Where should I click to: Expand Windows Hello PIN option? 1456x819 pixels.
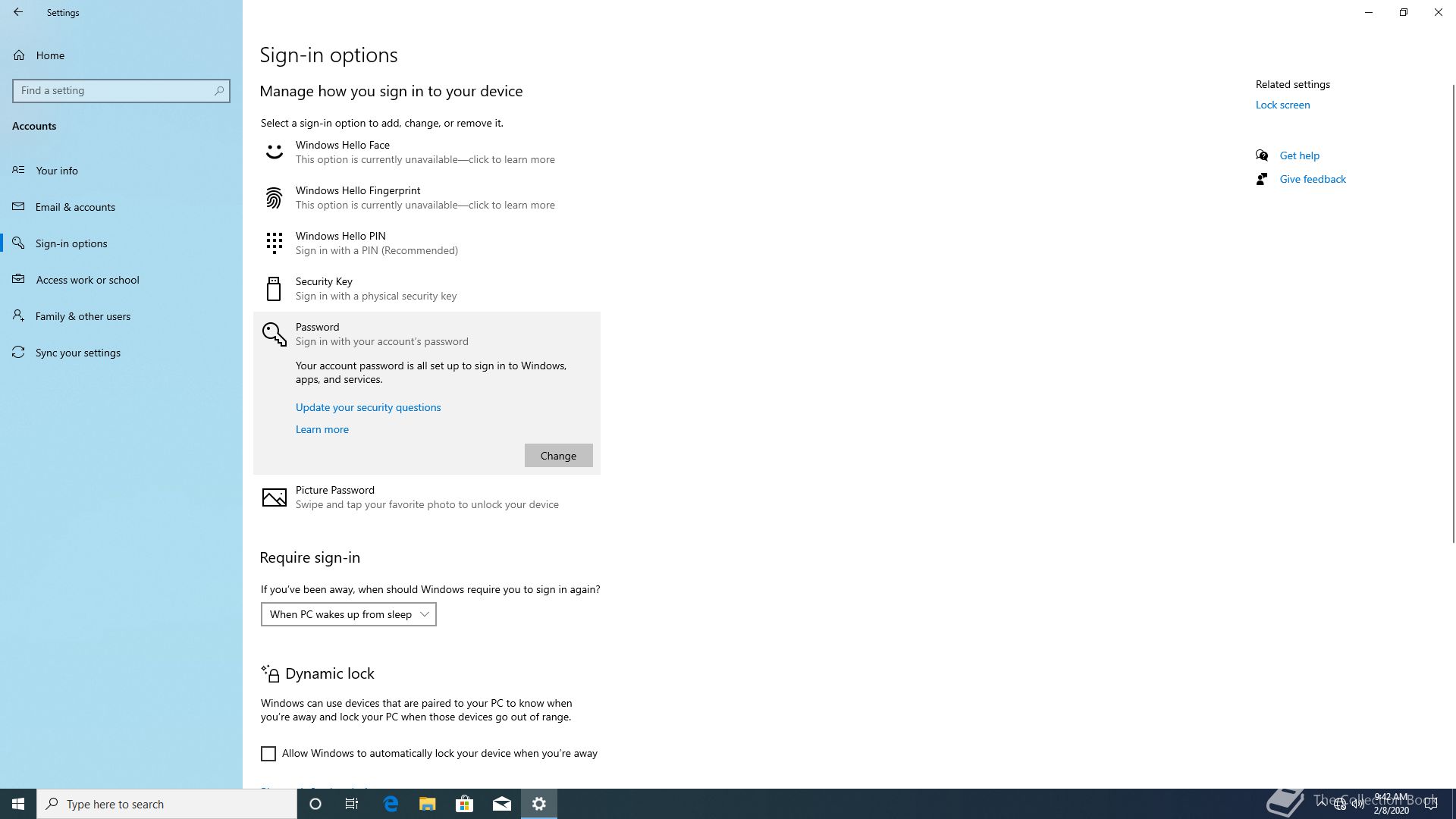point(427,243)
